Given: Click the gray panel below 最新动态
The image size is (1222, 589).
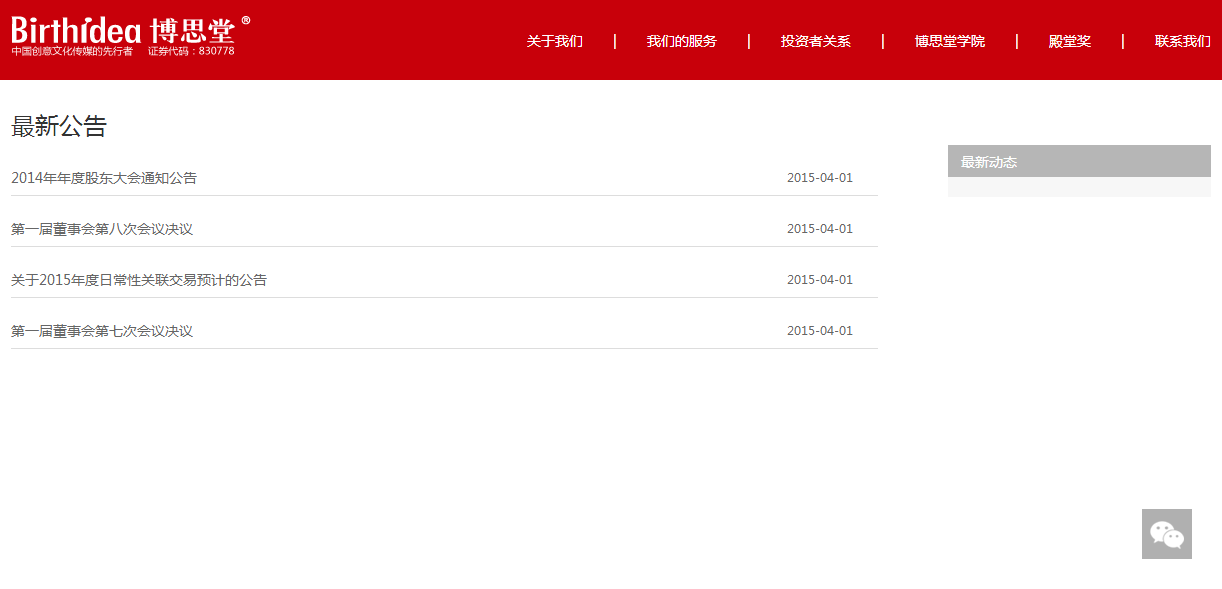Looking at the screenshot, I should (1079, 185).
